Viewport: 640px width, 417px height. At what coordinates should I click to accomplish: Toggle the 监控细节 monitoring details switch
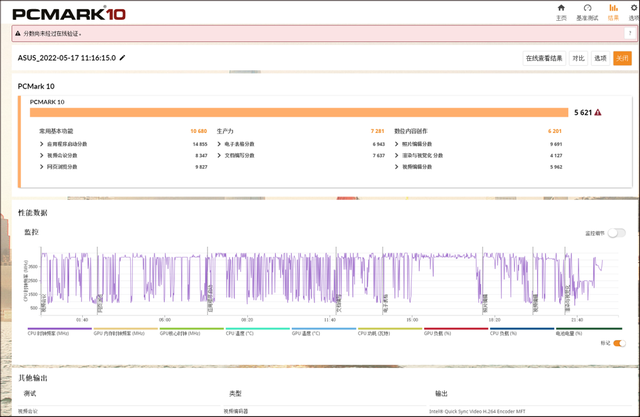tap(616, 233)
